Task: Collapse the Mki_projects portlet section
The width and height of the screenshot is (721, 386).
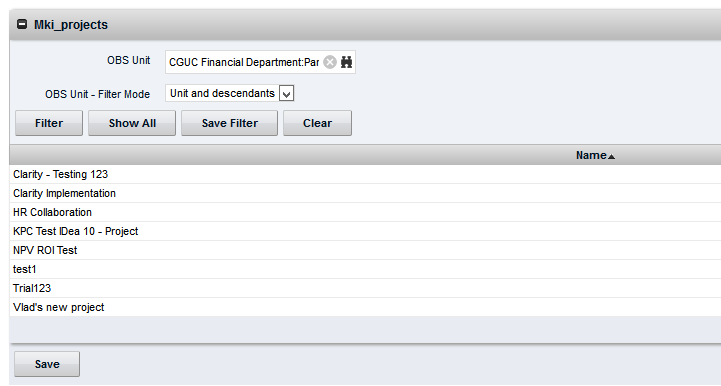Action: [22, 24]
